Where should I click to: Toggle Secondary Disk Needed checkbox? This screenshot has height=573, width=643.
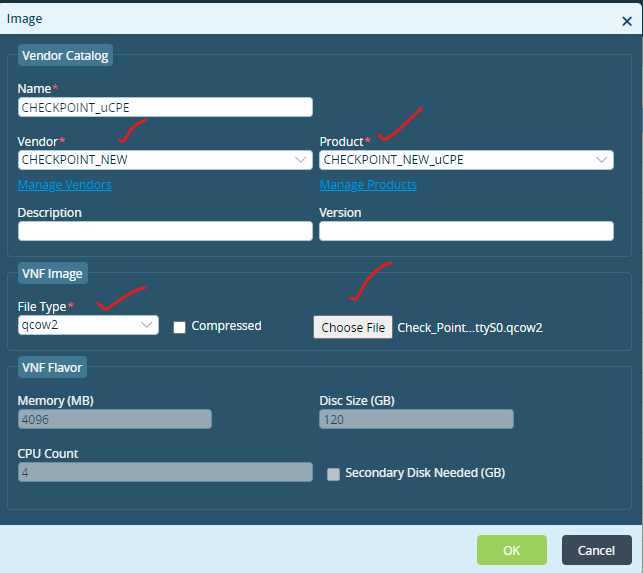(333, 474)
